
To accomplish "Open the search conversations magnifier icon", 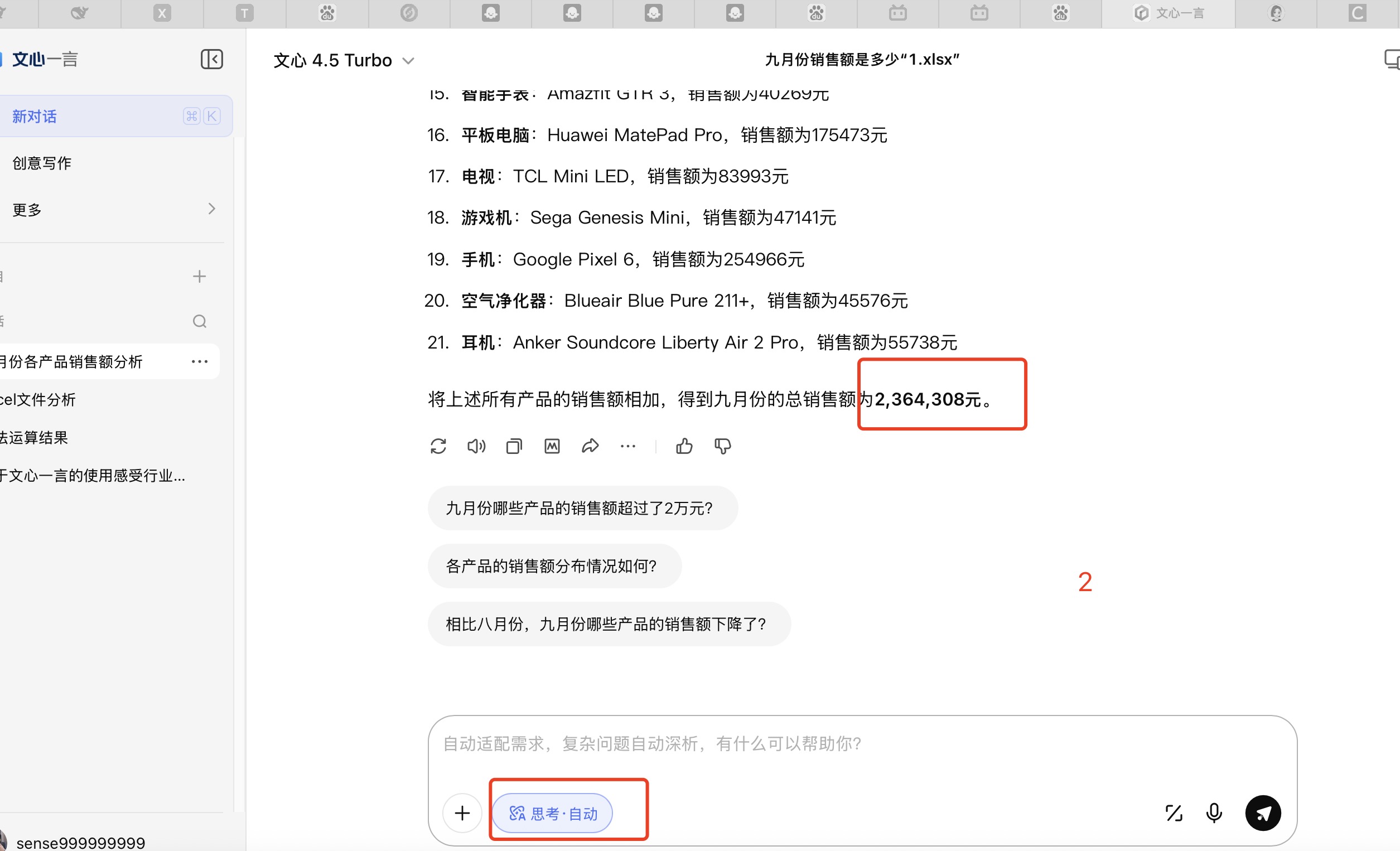I will pos(200,322).
